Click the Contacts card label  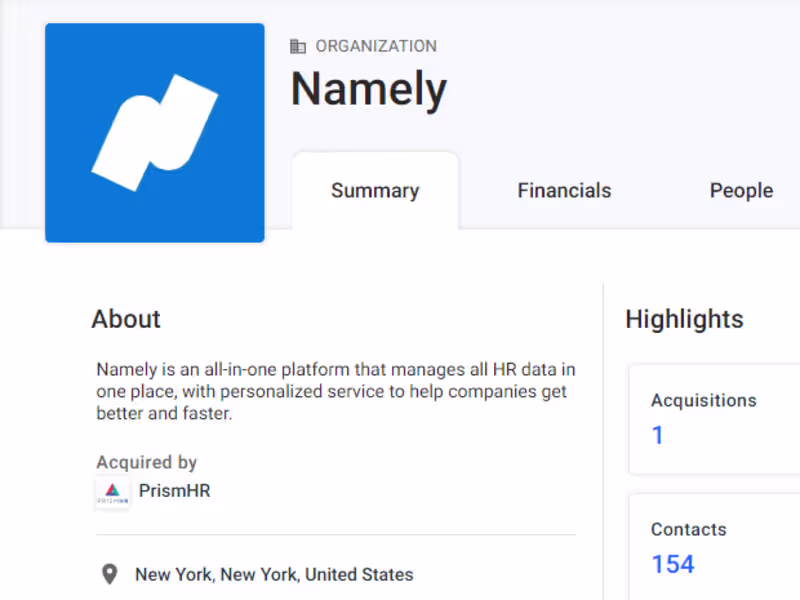point(688,529)
